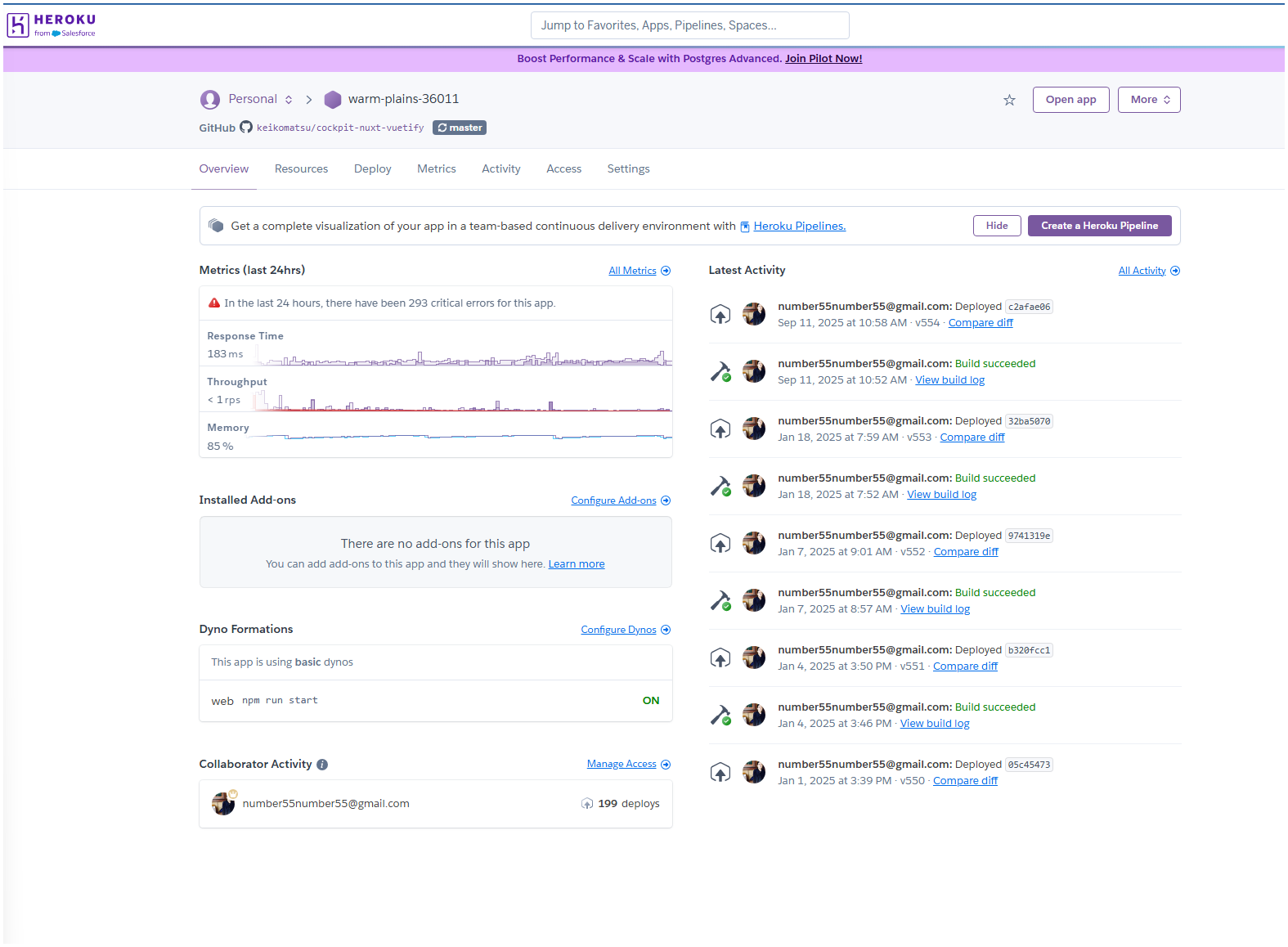Click the deploy icon for release v551
The image size is (1288, 947).
pyautogui.click(x=720, y=658)
